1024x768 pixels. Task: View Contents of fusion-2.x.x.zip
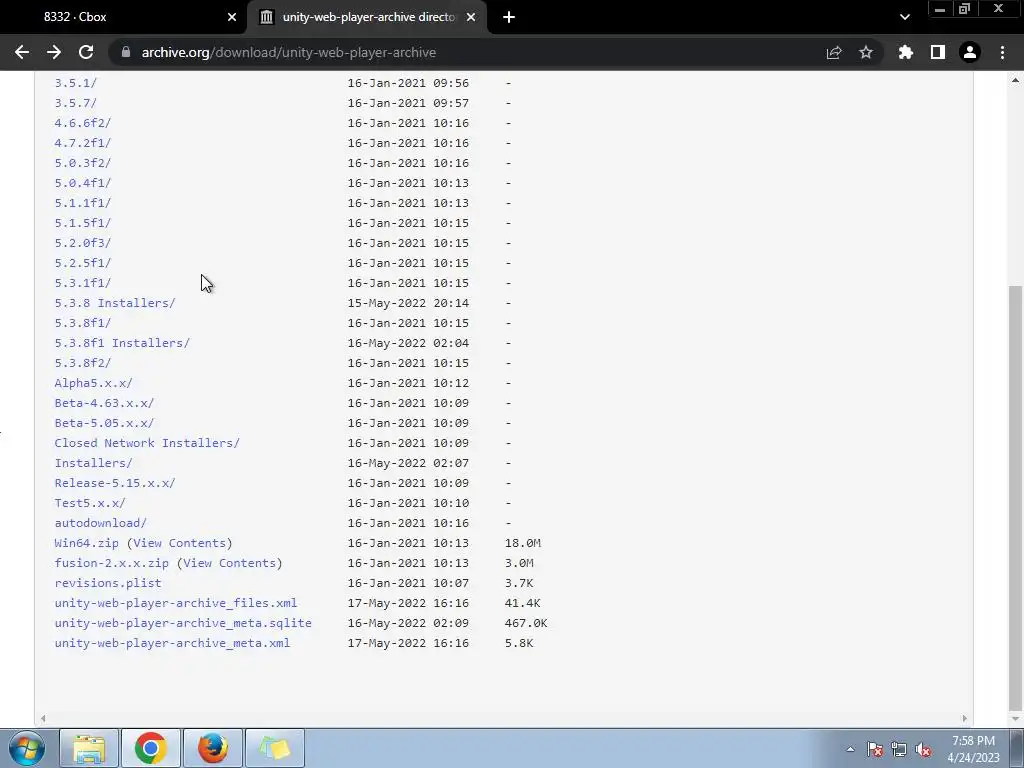pyautogui.click(x=230, y=563)
